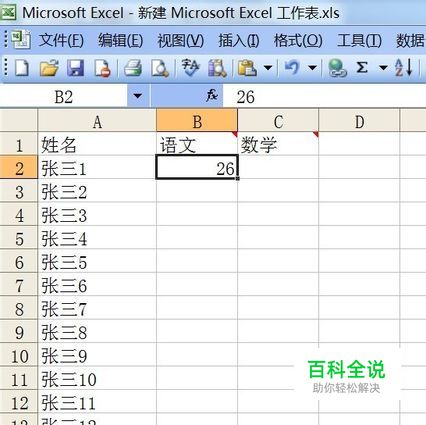Click the AutoSum sigma icon
426x425 pixels.
pos(362,68)
